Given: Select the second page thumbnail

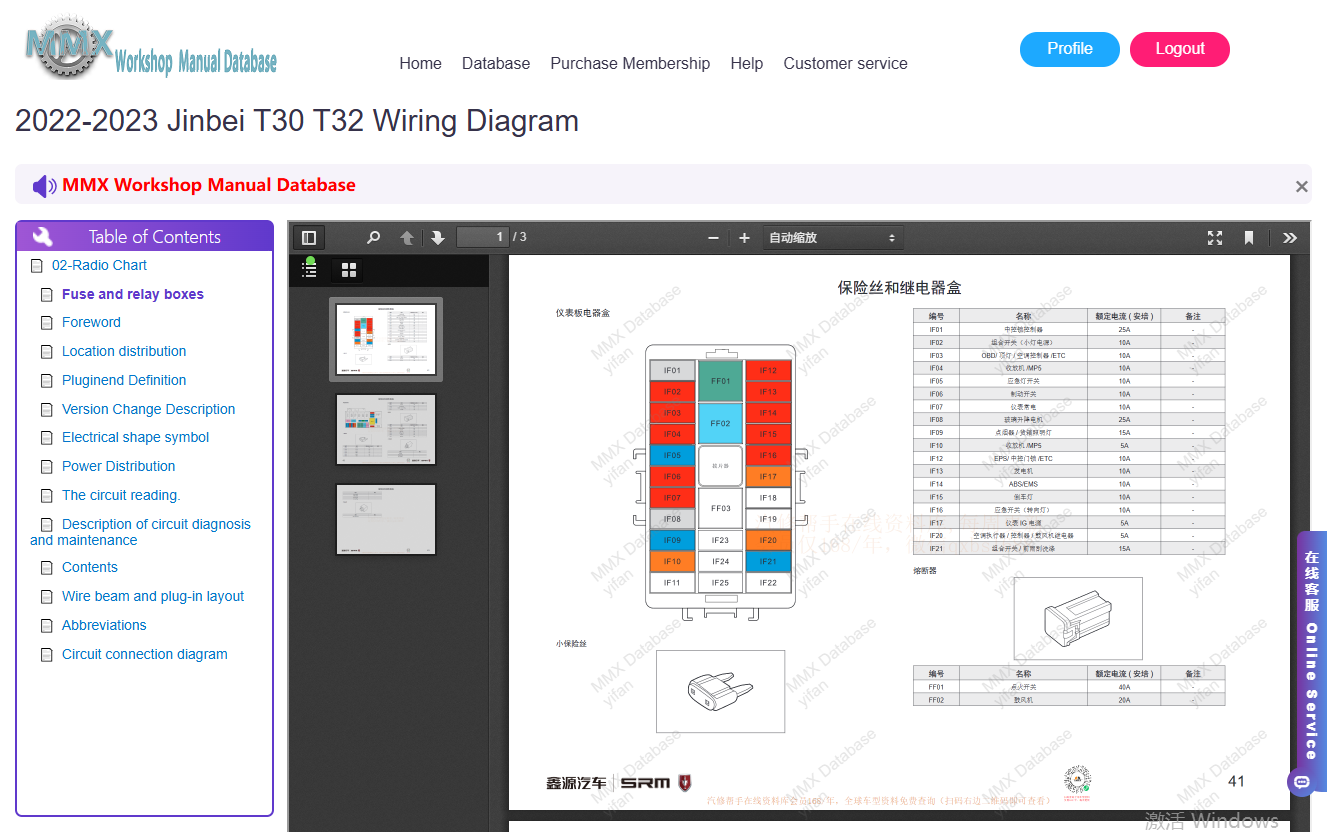Looking at the screenshot, I should click(386, 429).
